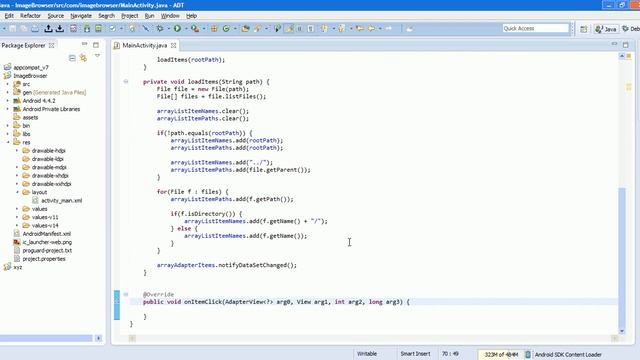Select ic_launcher-web.png file
This screenshot has height=360, width=640.
47,242
